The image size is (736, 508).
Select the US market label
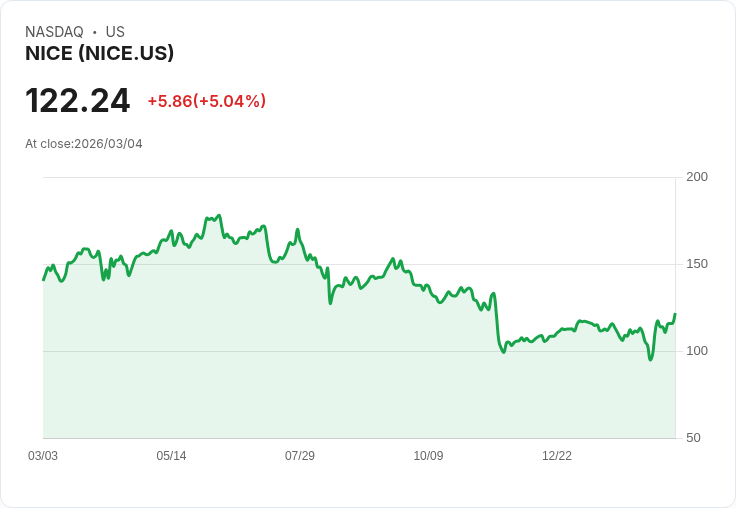115,32
